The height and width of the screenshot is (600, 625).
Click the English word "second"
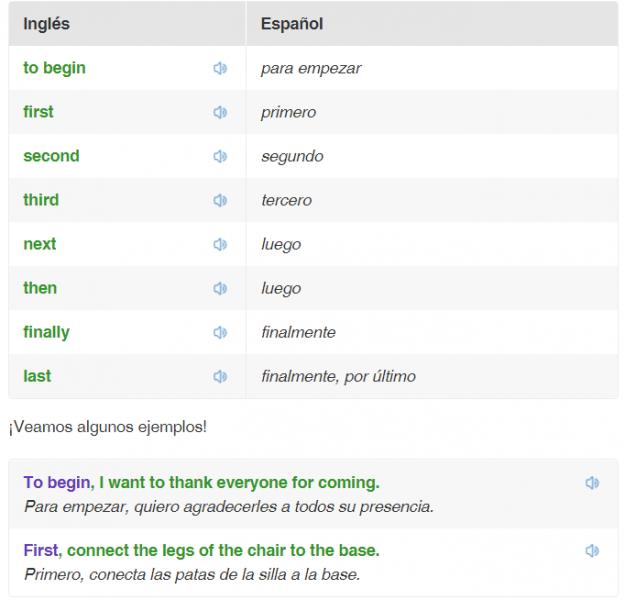(51, 156)
